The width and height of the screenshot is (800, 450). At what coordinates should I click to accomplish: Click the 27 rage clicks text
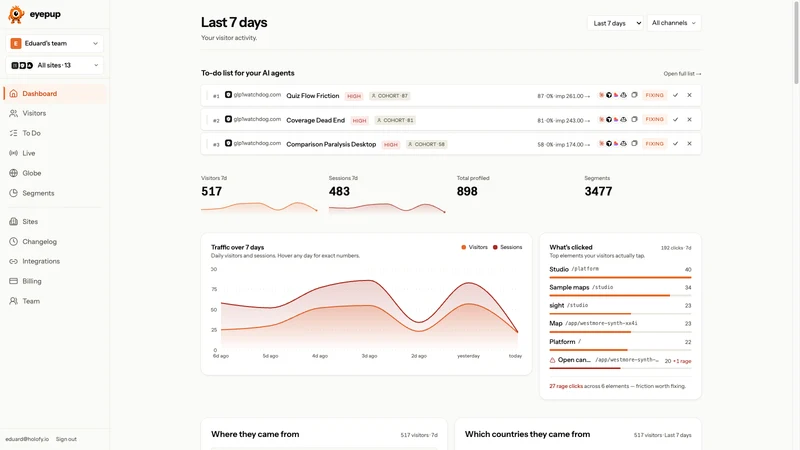point(566,386)
